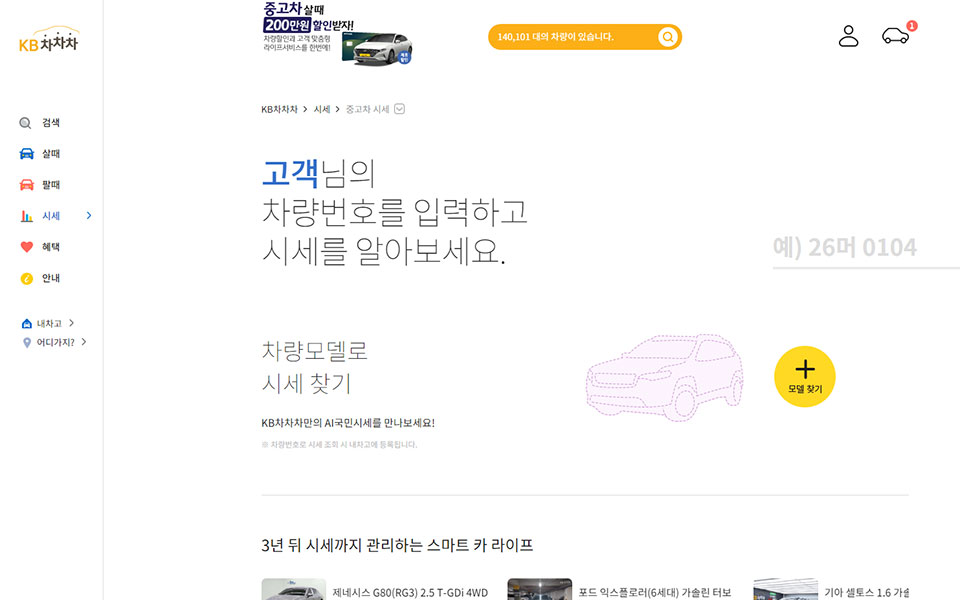Click the yellow 안내 info icon
This screenshot has width=960, height=600.
(x=27, y=278)
